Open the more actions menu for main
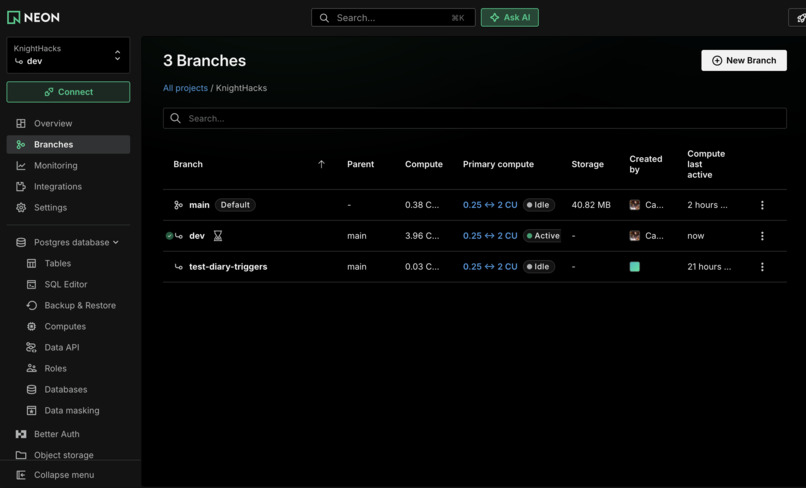This screenshot has height=488, width=806. tap(762, 205)
